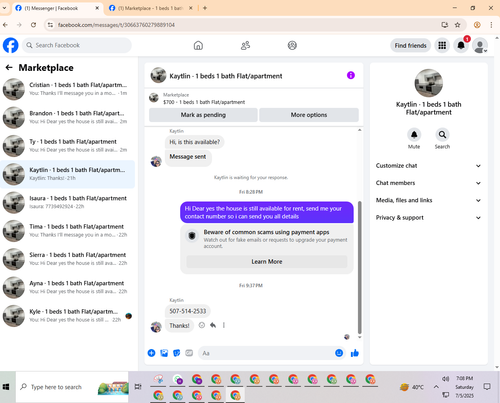The height and width of the screenshot is (403, 500).
Task: React to the Thanks! message with emoji
Action: click(x=202, y=325)
